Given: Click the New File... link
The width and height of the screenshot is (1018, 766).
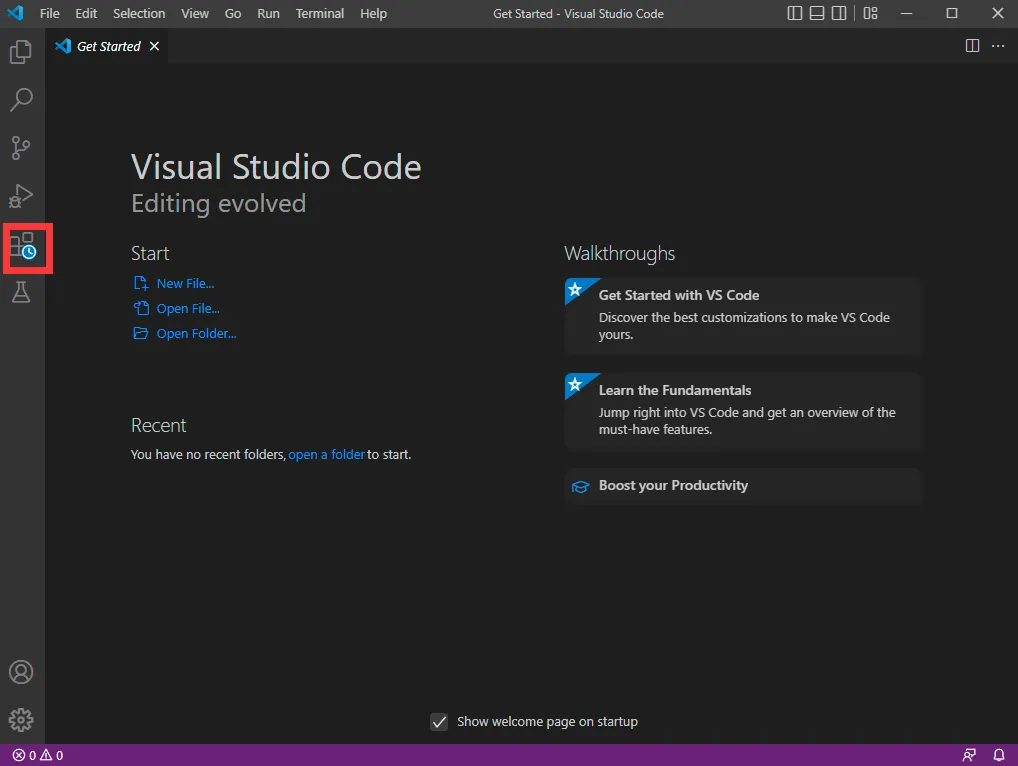Looking at the screenshot, I should (x=185, y=284).
